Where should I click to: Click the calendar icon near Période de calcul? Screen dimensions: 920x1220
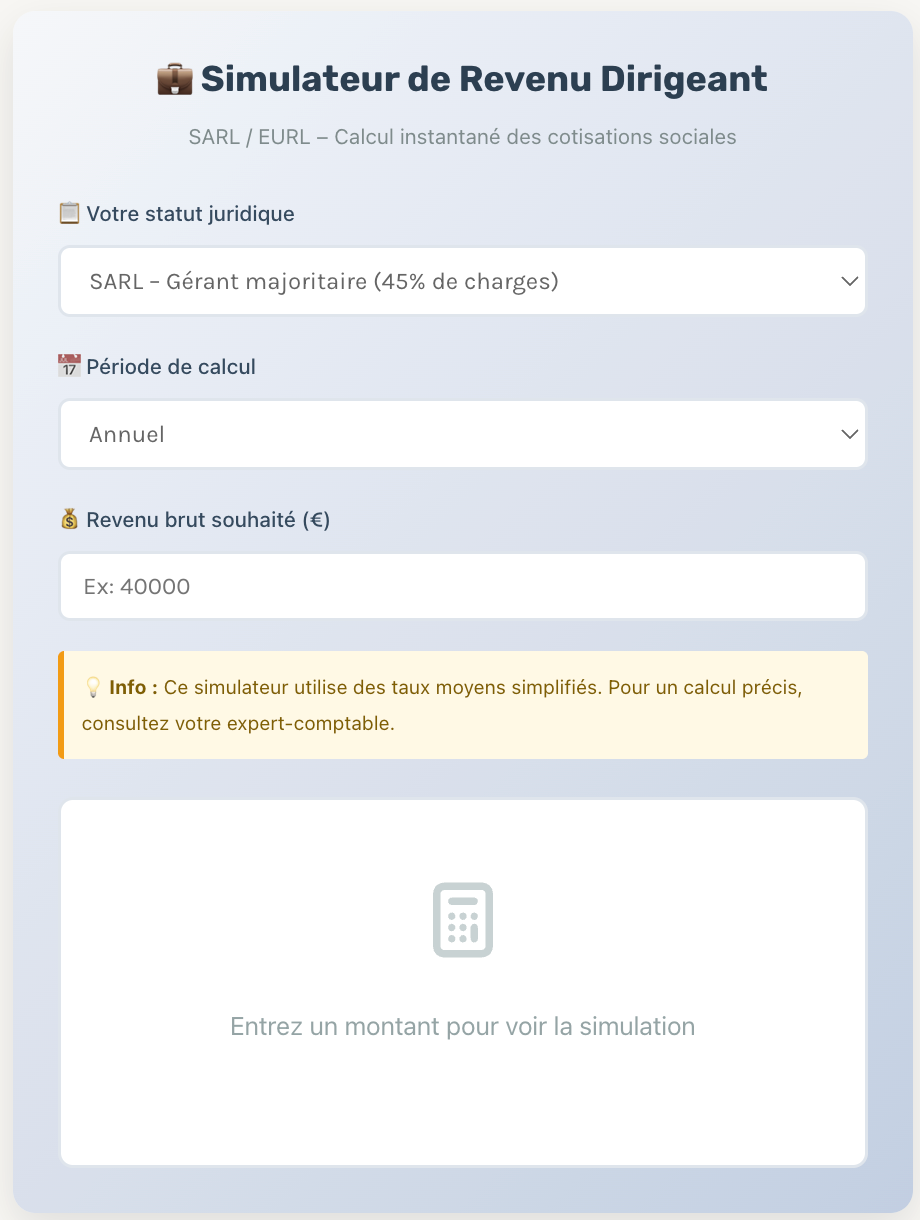(x=67, y=366)
